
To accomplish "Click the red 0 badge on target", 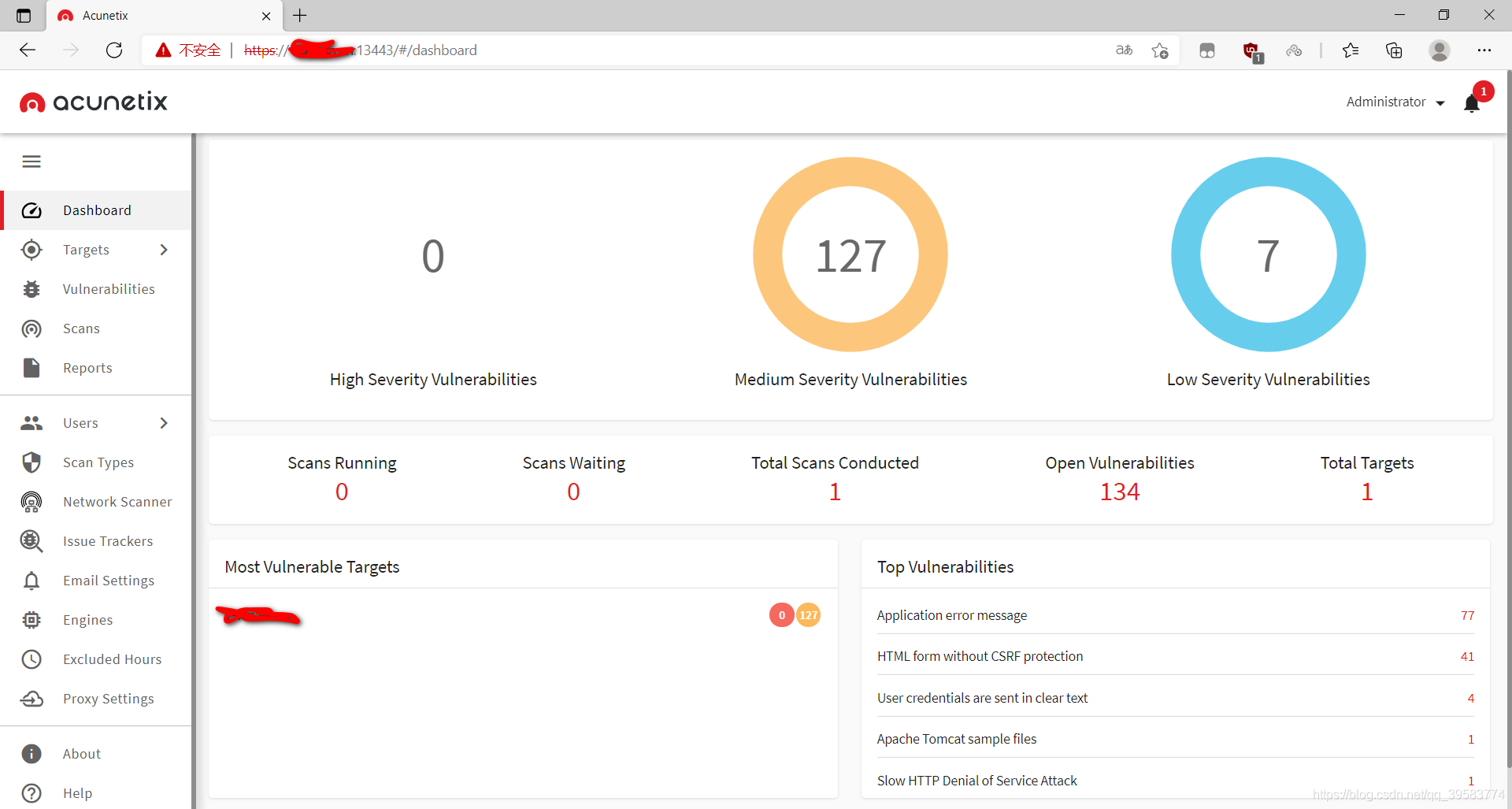I will pos(781,615).
